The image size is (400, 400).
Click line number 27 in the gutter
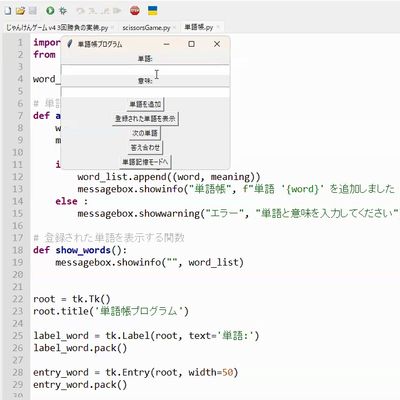pos(18,361)
